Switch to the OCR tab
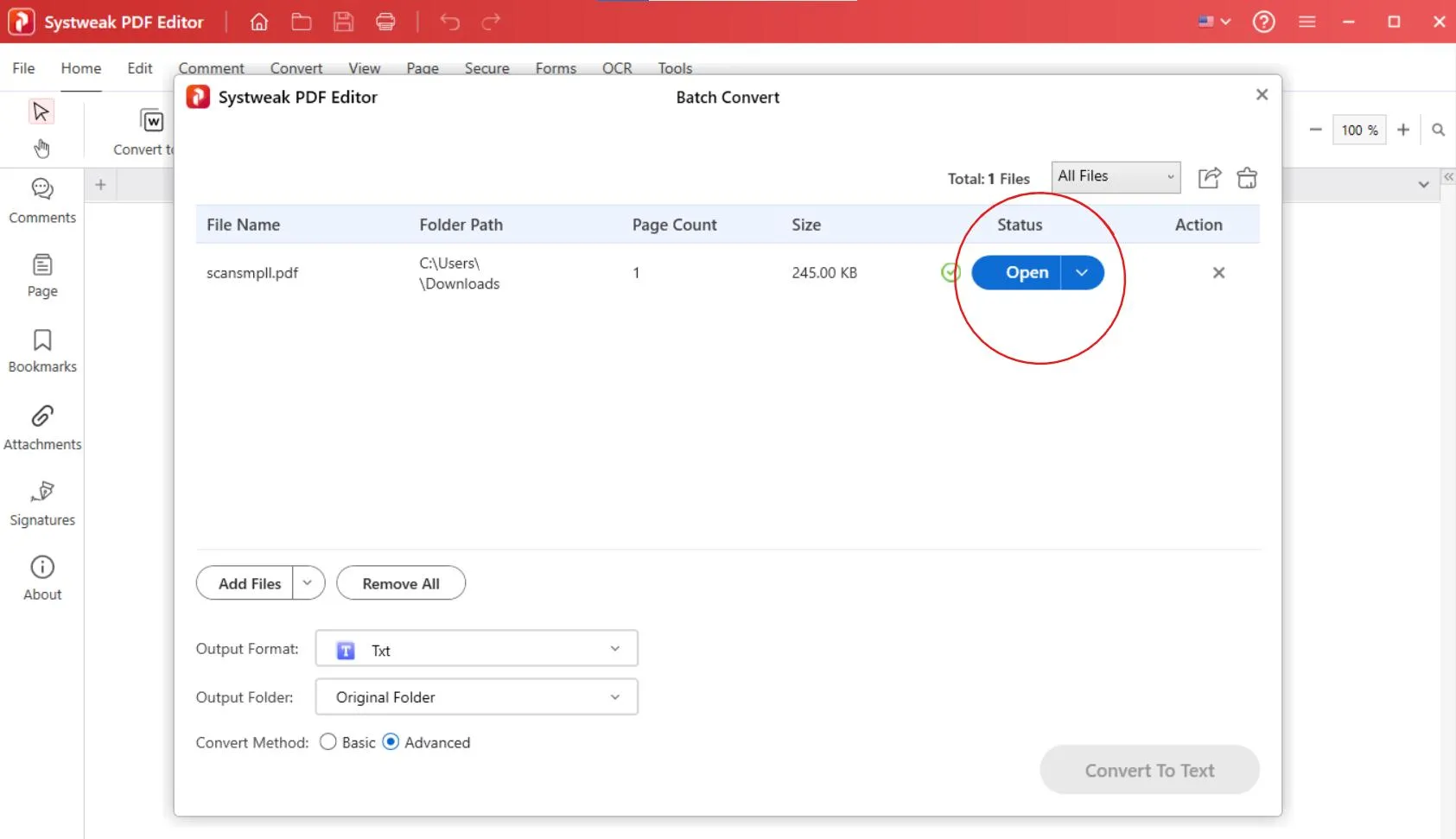1456x839 pixels. point(617,68)
